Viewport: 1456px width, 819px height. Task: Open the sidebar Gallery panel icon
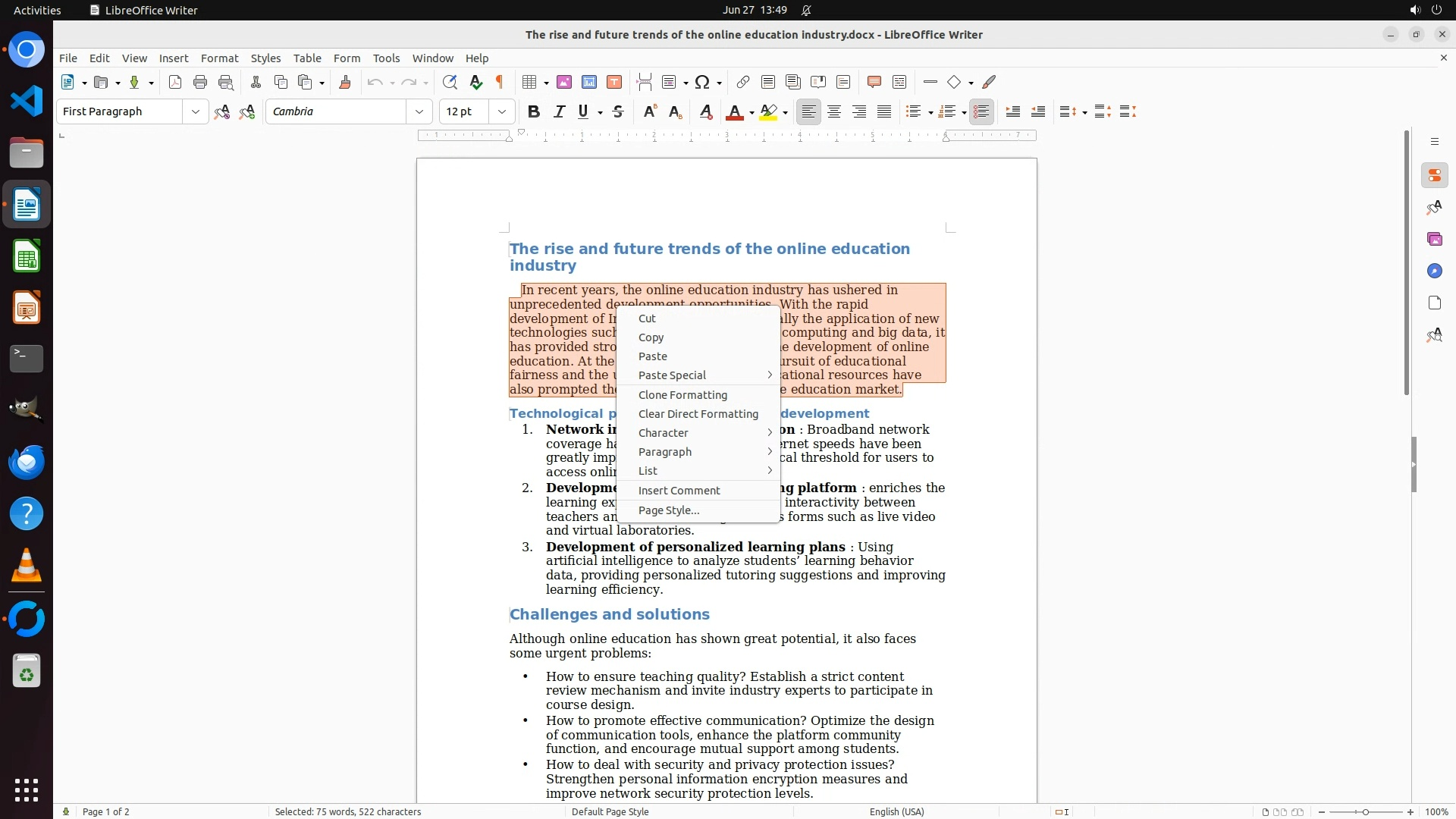1434,240
